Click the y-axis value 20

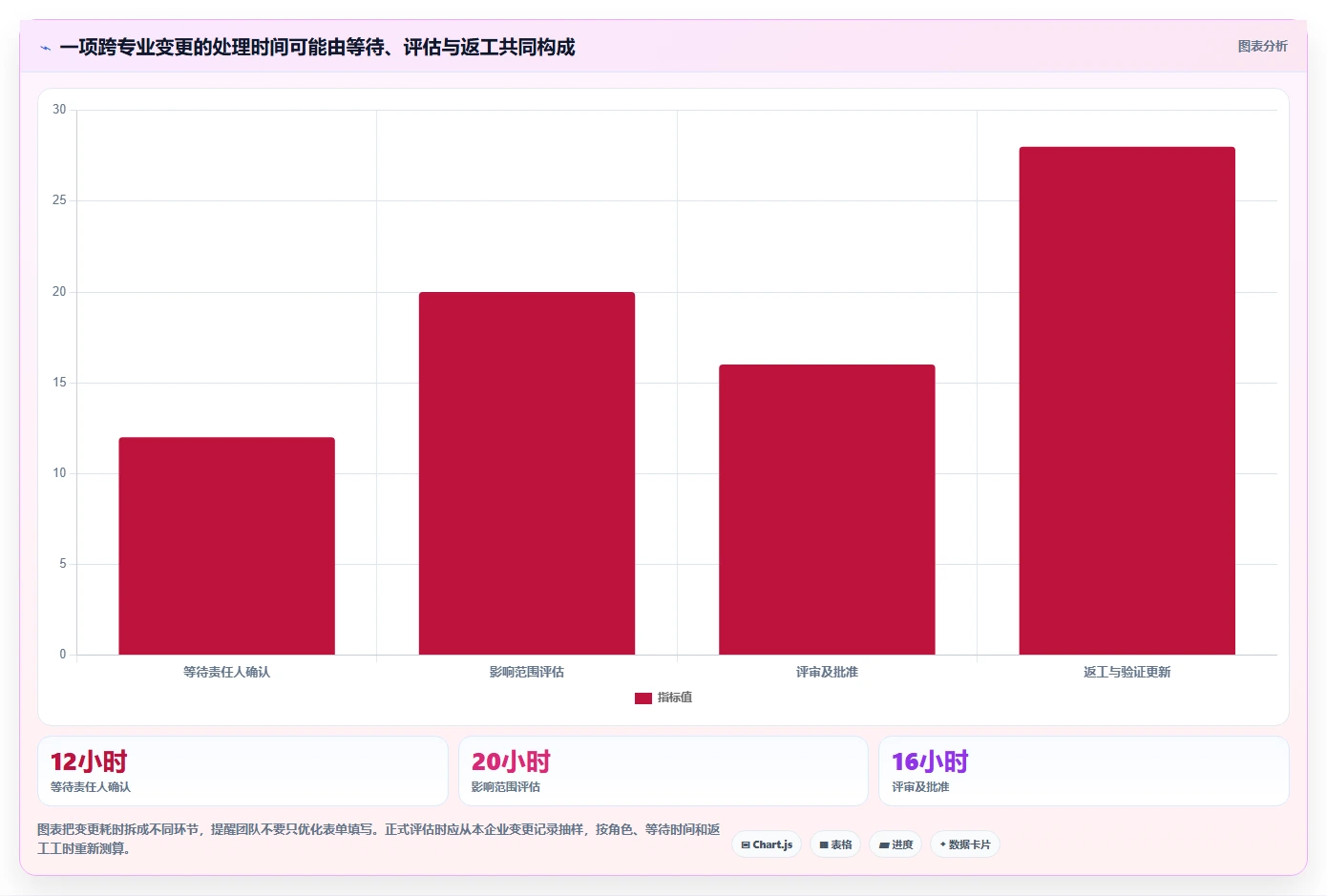click(x=59, y=292)
